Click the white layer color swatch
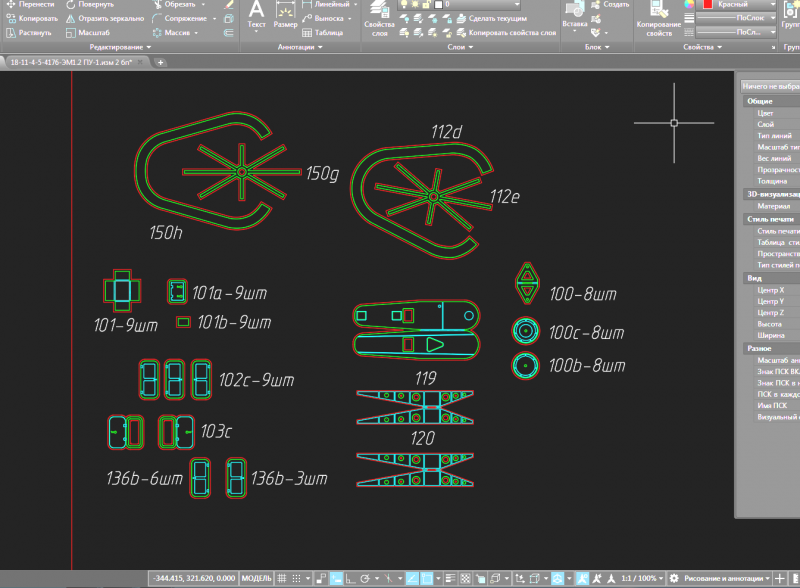Viewport: 800px width, 588px height. (438, 5)
